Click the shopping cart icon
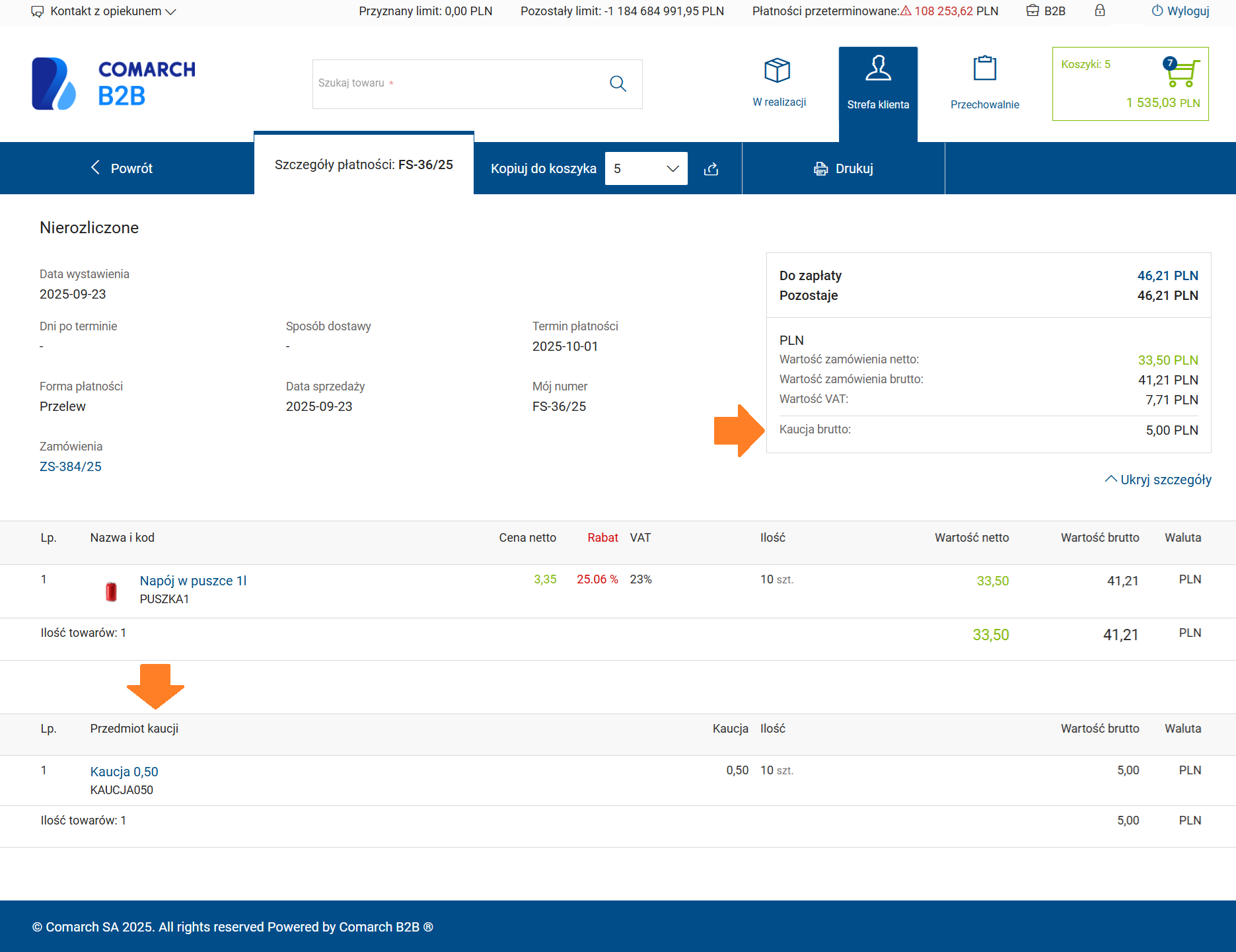1236x952 pixels. 1182,73
